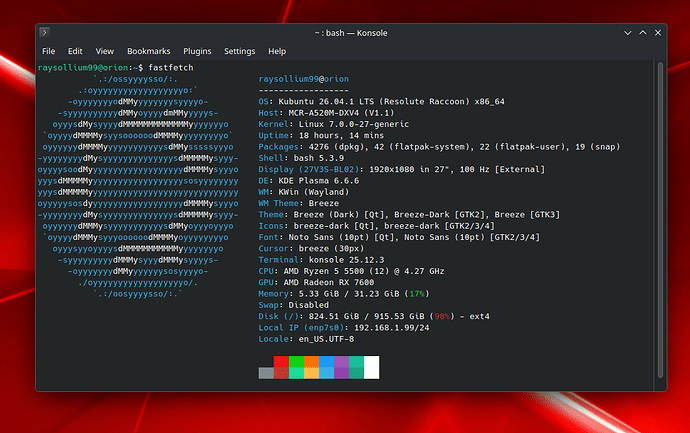The image size is (690, 433).
Task: Click the Display value '1920x1080 in 27"'
Action: tap(409, 169)
